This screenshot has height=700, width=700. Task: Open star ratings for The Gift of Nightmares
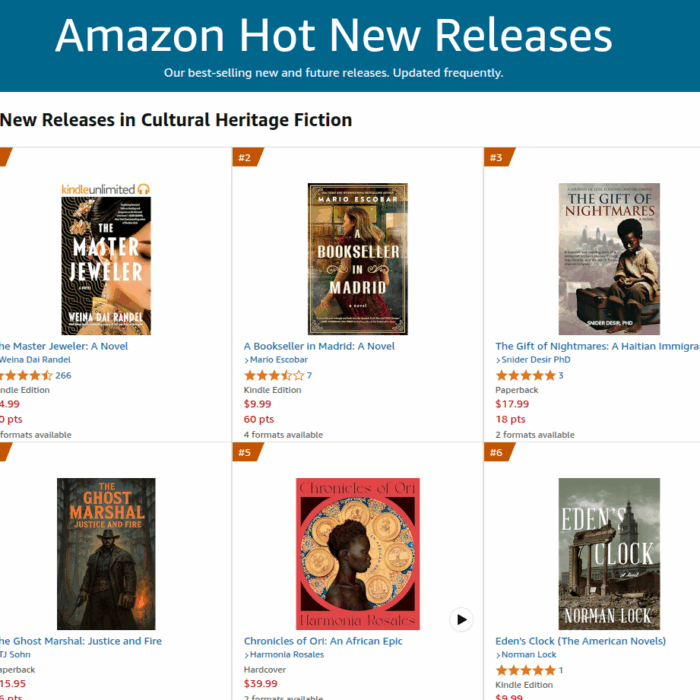click(525, 375)
